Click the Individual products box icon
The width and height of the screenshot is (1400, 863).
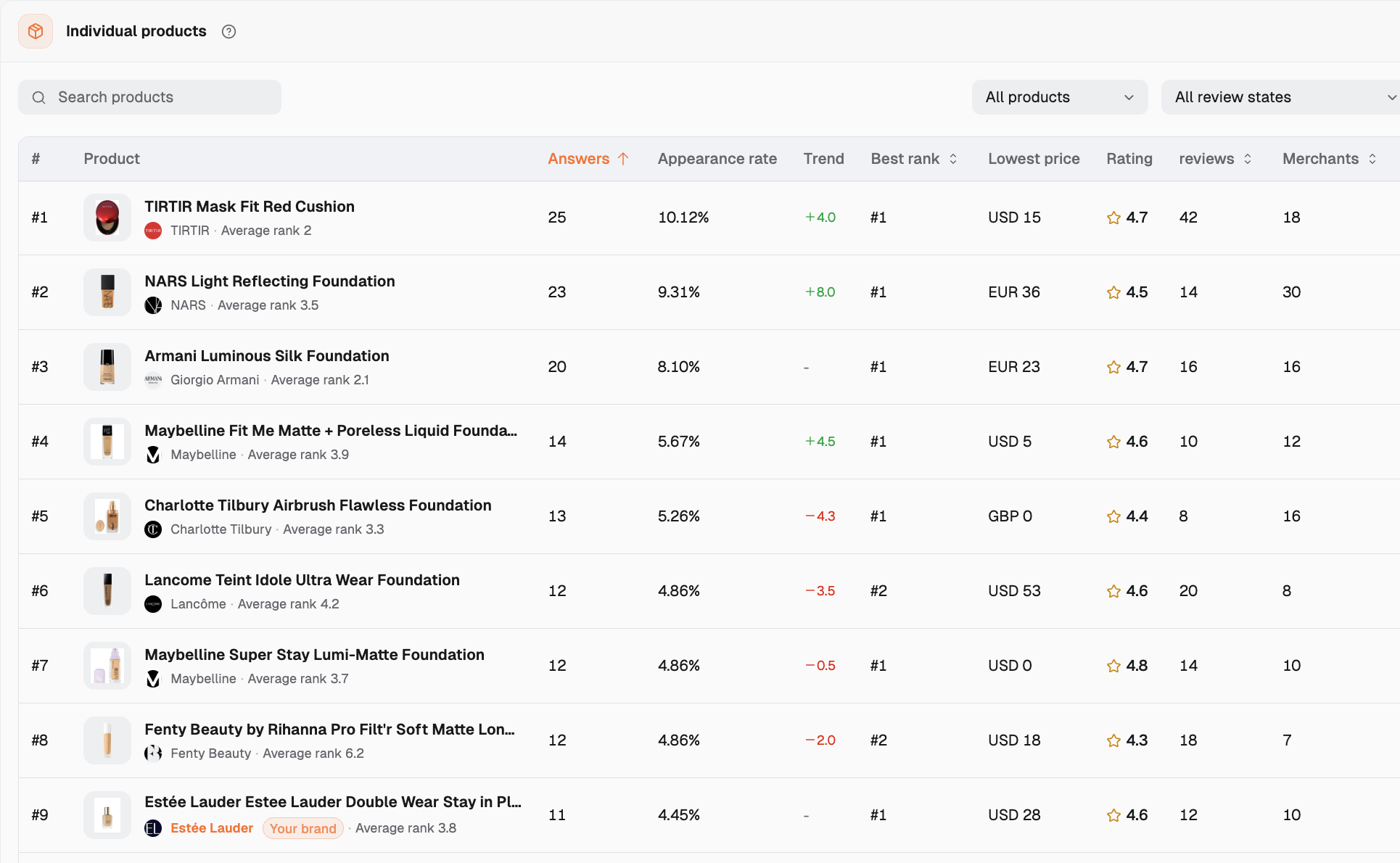(36, 31)
